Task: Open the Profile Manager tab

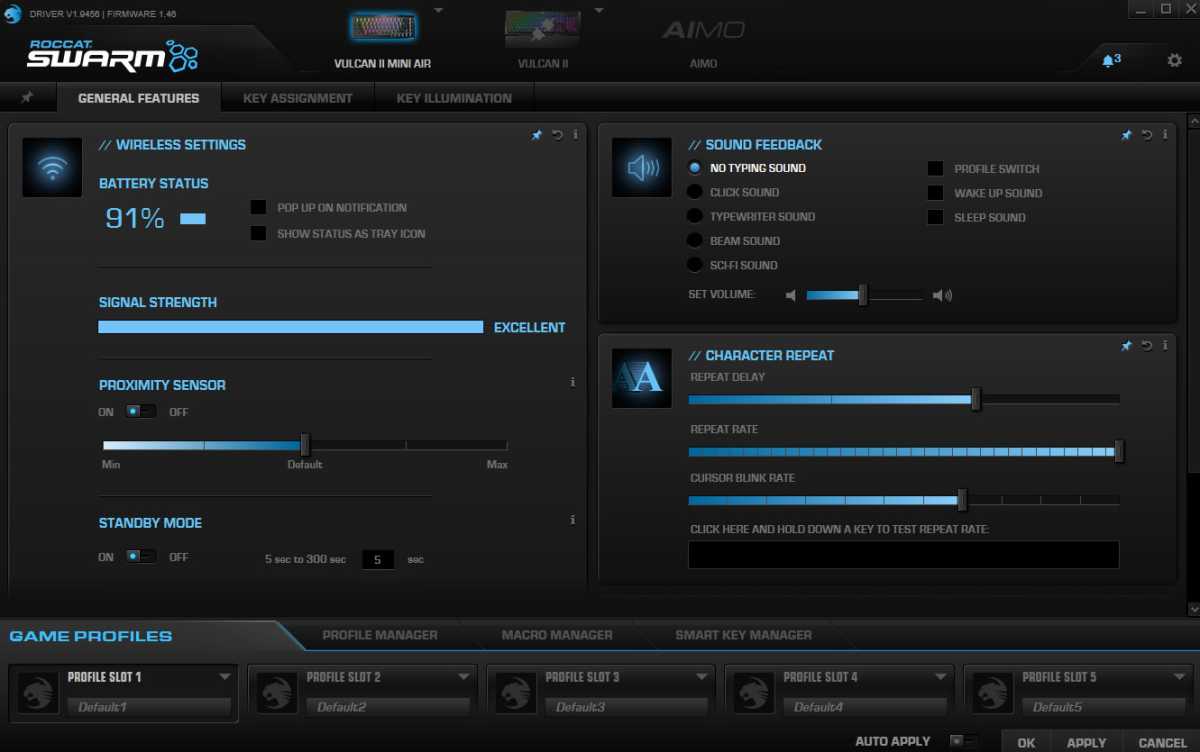Action: (380, 635)
